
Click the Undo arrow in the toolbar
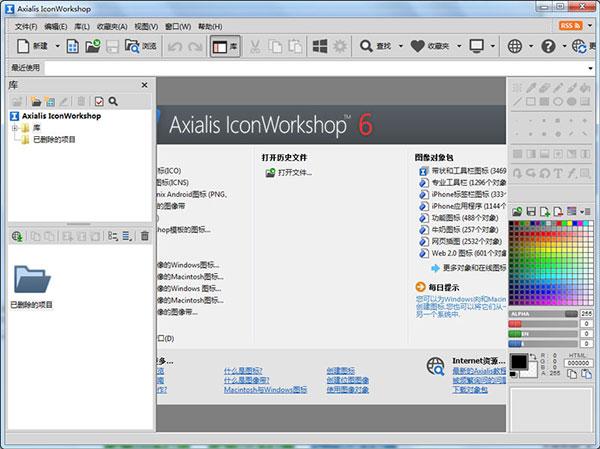tap(175, 47)
